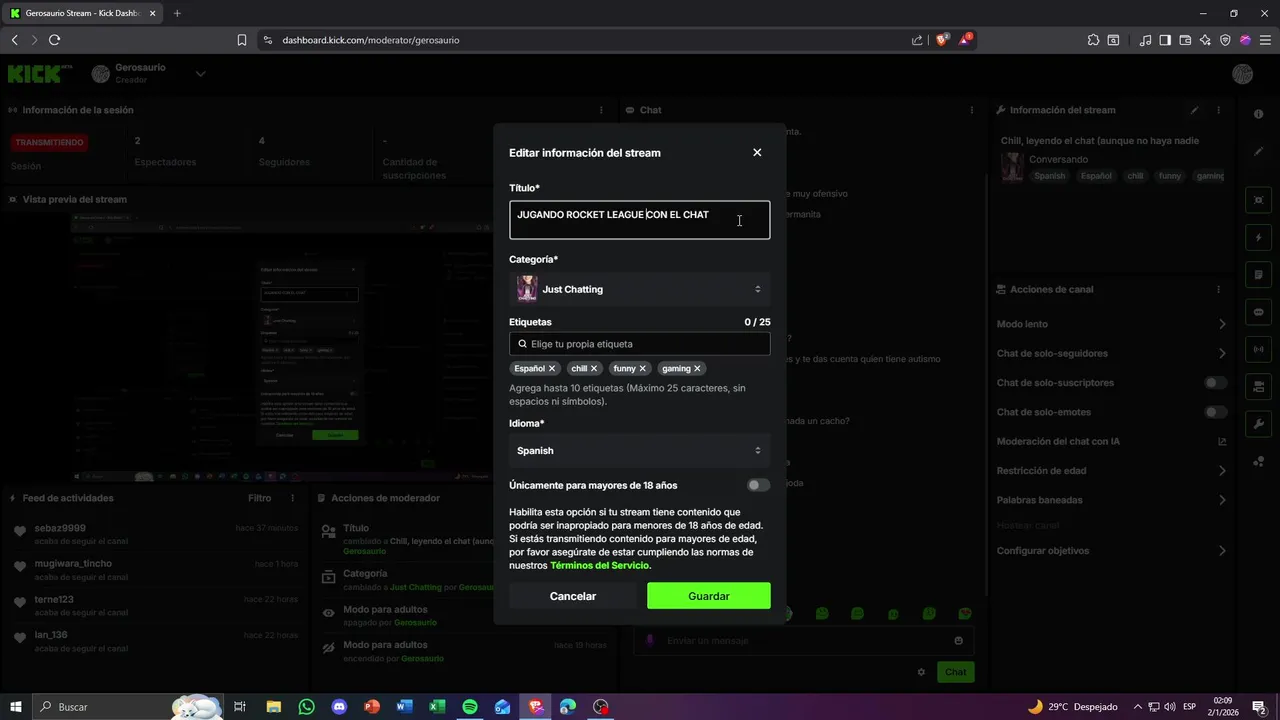Open chat settings gear icon

pos(921,672)
